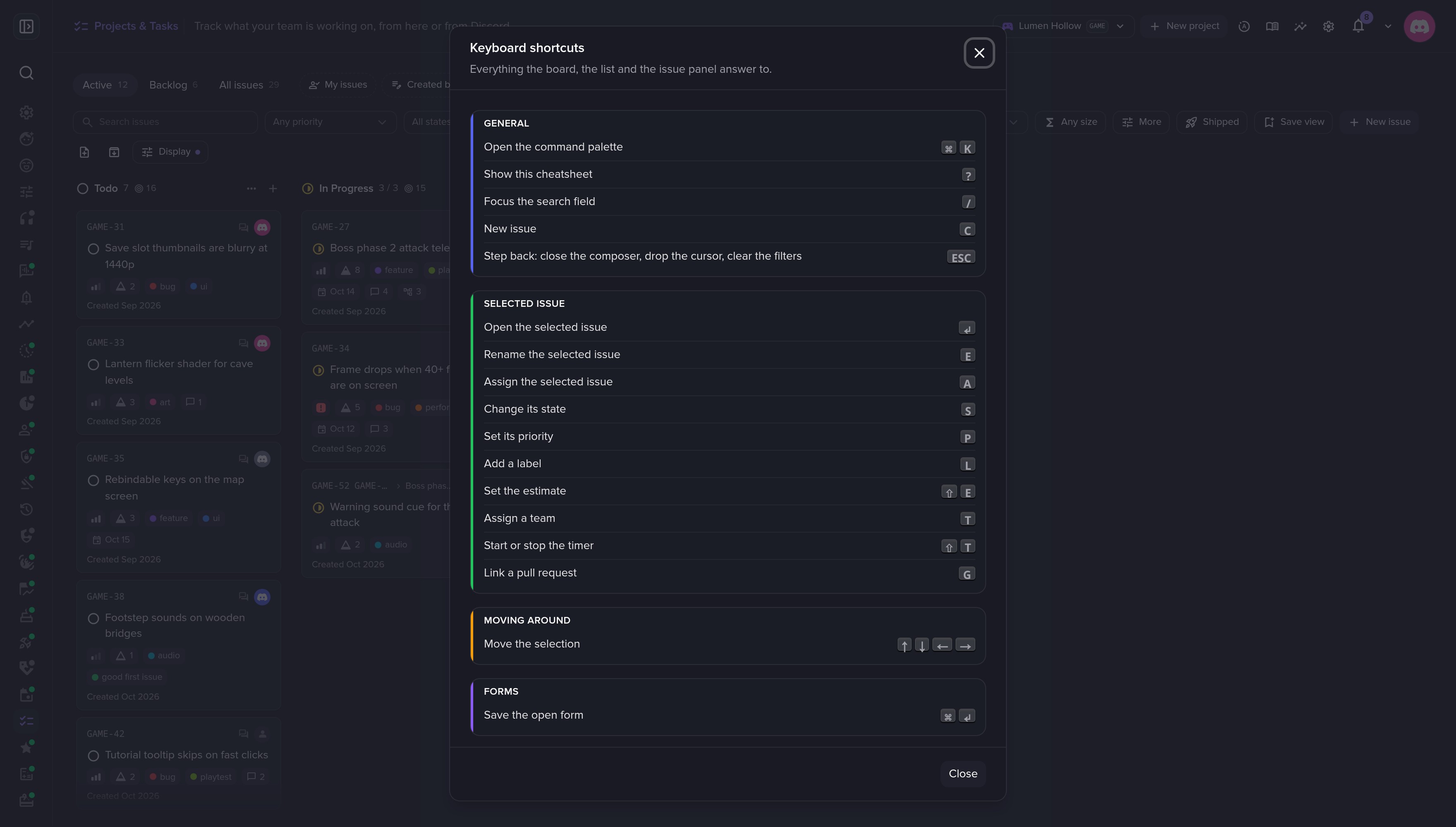Focus the Search issues field
Viewport: 1456px width, 827px height.
coord(165,122)
